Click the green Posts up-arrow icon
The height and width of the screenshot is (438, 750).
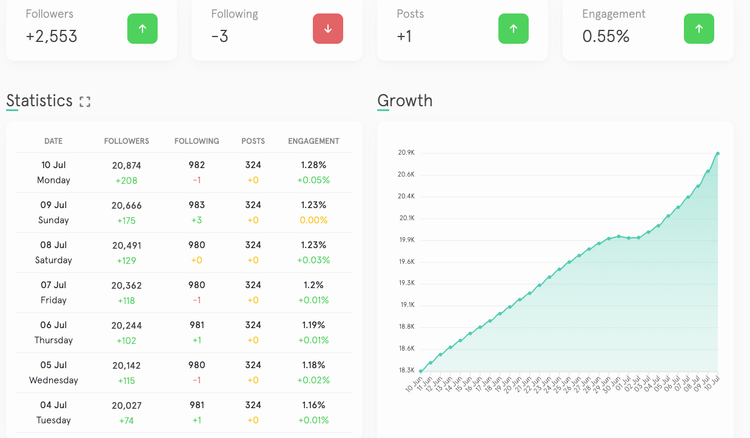[513, 29]
